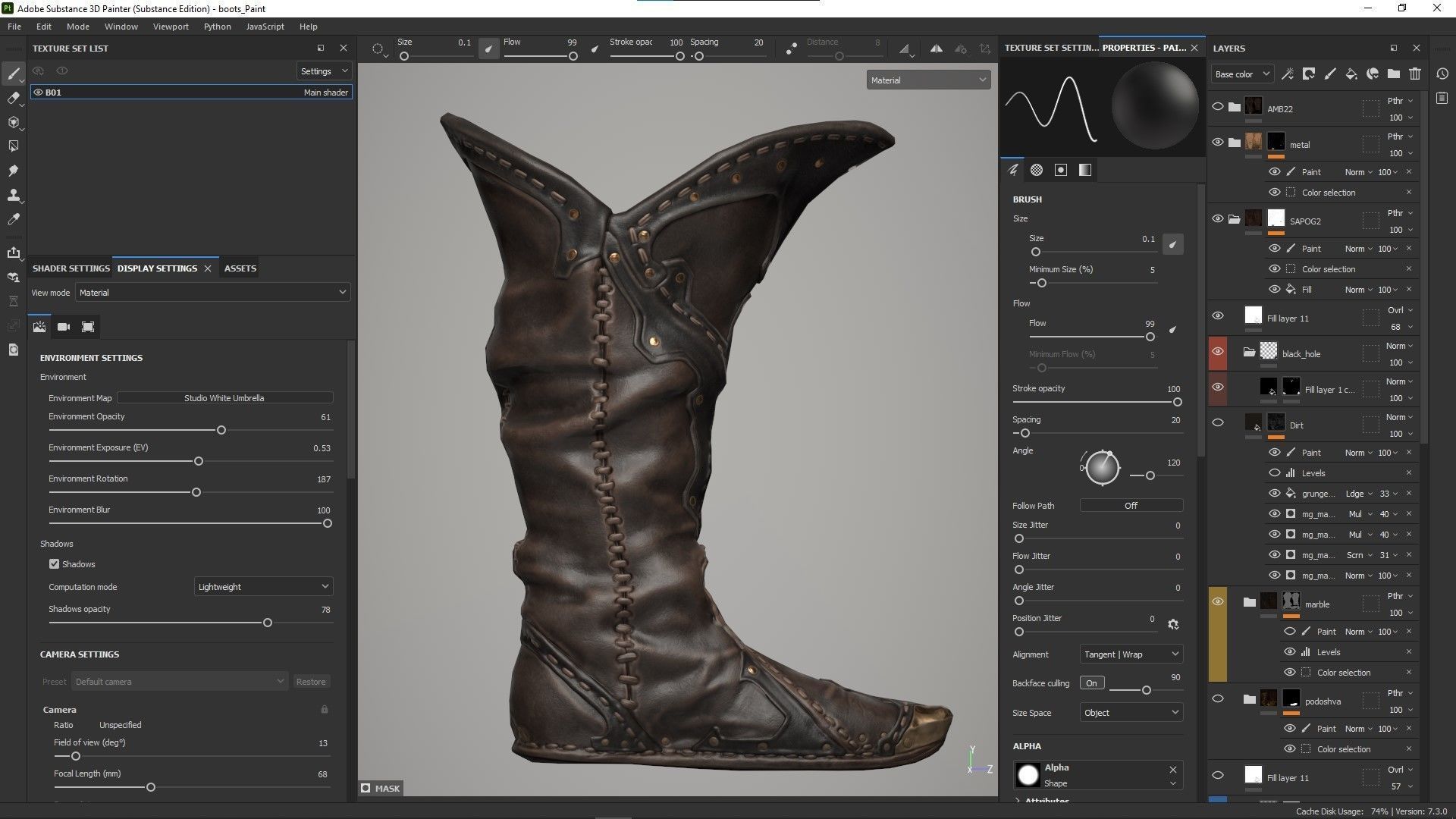Select the Polygon Fill tool

click(13, 146)
